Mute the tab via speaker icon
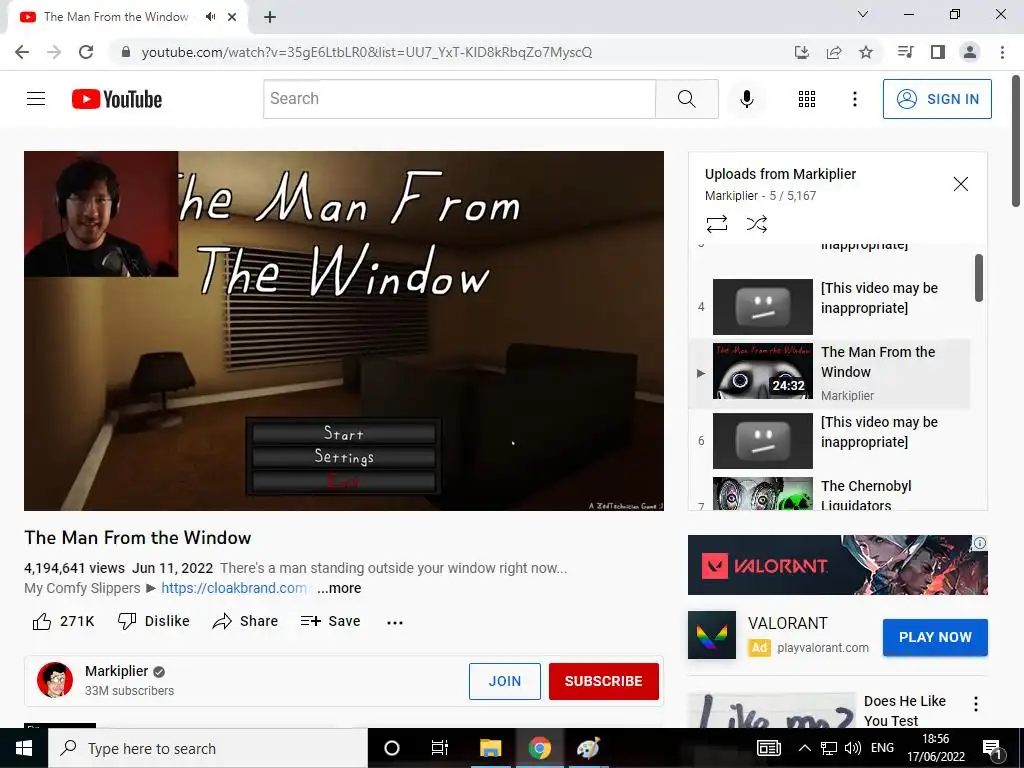 210,17
